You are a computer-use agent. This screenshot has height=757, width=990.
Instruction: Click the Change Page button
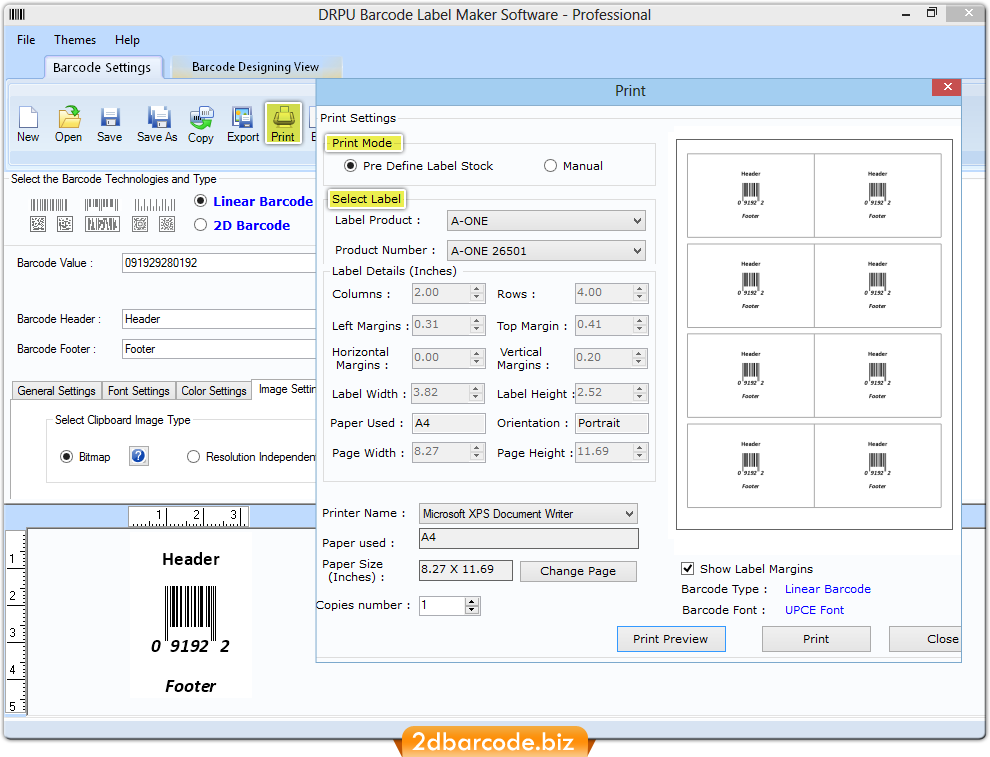[578, 571]
